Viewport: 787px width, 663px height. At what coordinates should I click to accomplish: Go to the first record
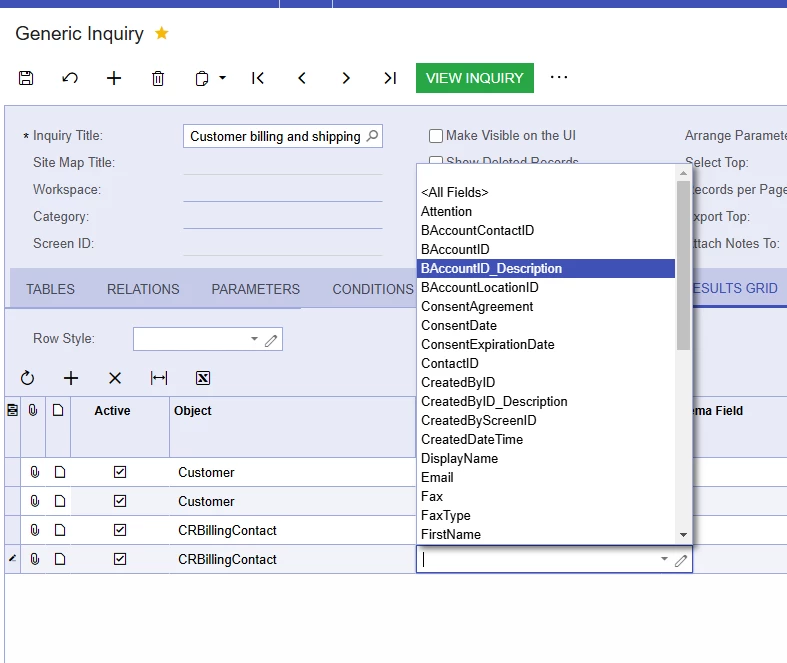coord(258,78)
